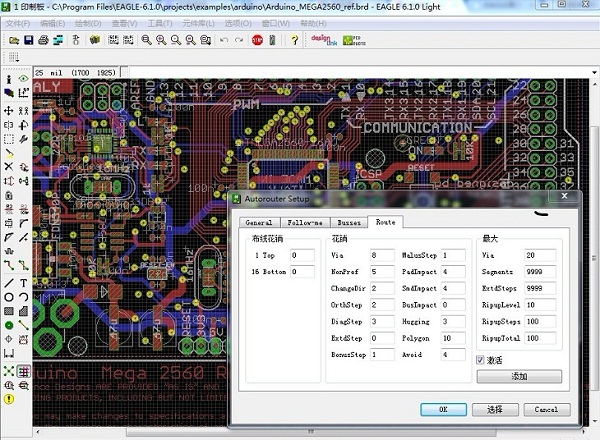Click the 选择 button
Viewport: 600px width, 440px height.
click(x=495, y=409)
